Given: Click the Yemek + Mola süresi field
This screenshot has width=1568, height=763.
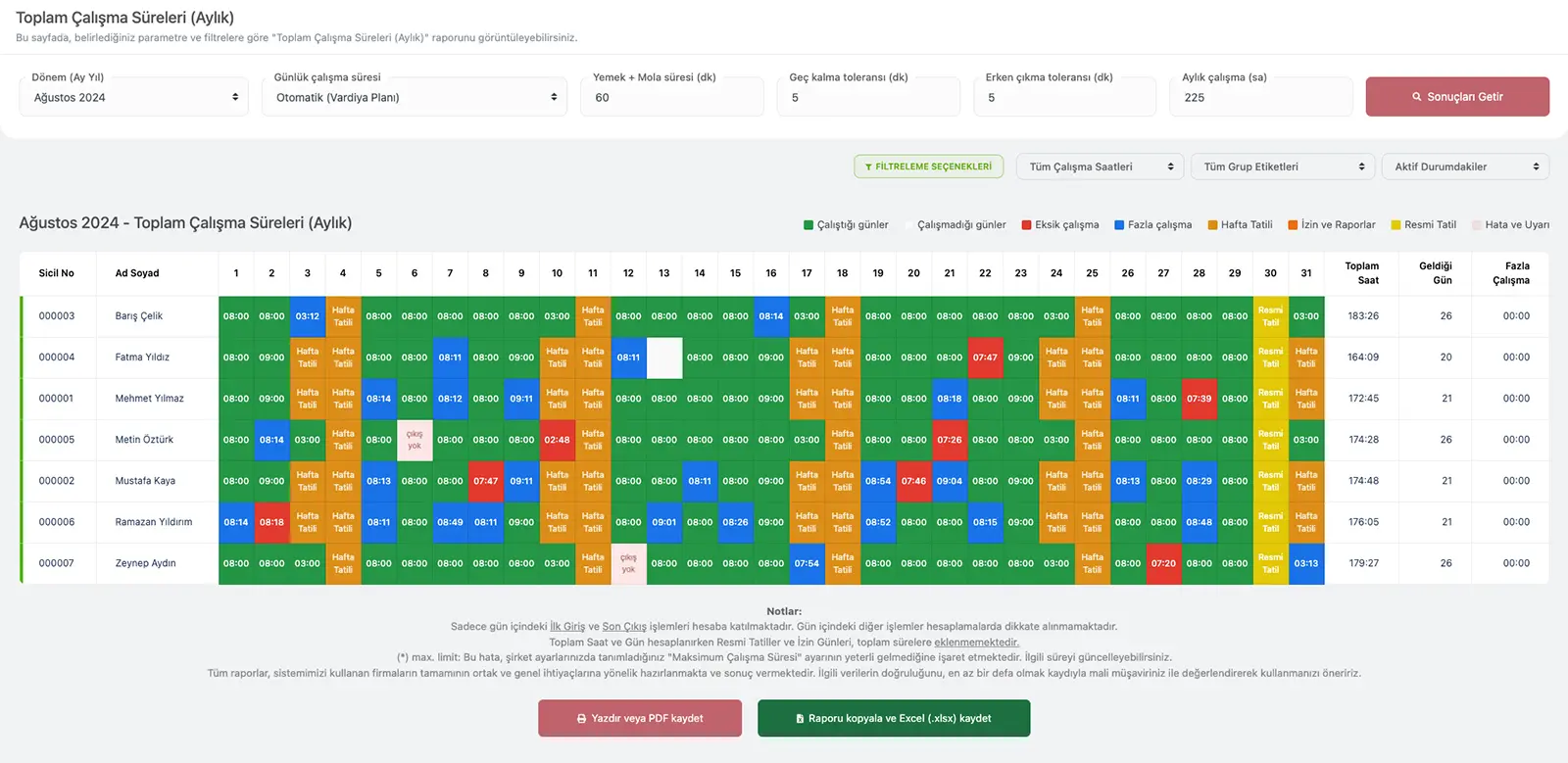Looking at the screenshot, I should pyautogui.click(x=672, y=97).
